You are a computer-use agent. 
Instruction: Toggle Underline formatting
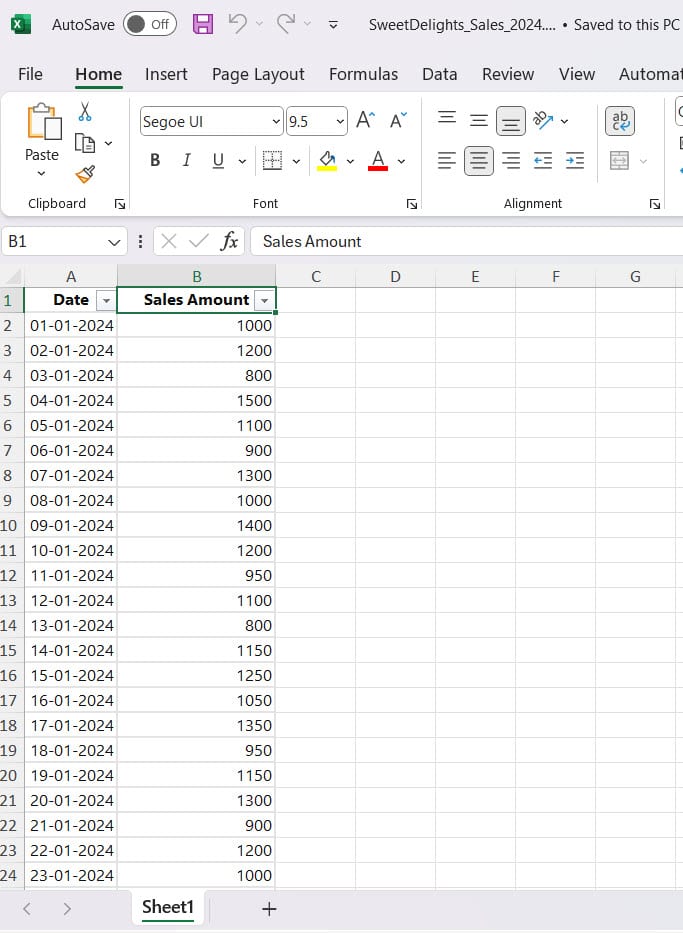coord(218,160)
